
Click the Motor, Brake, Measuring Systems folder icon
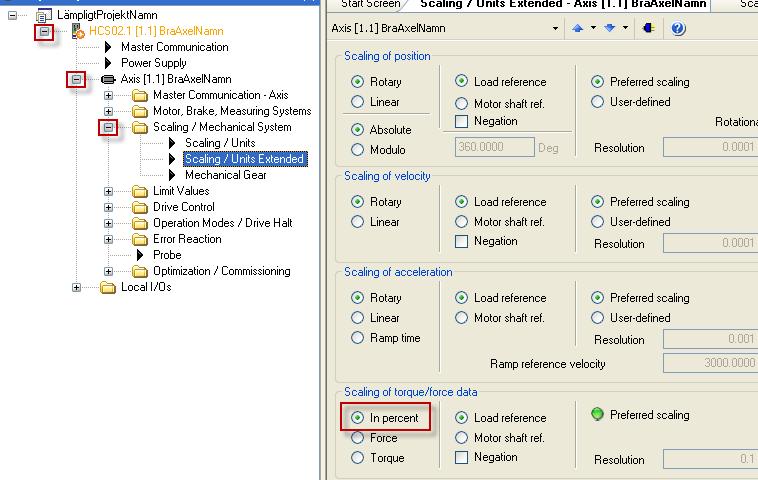[140, 112]
